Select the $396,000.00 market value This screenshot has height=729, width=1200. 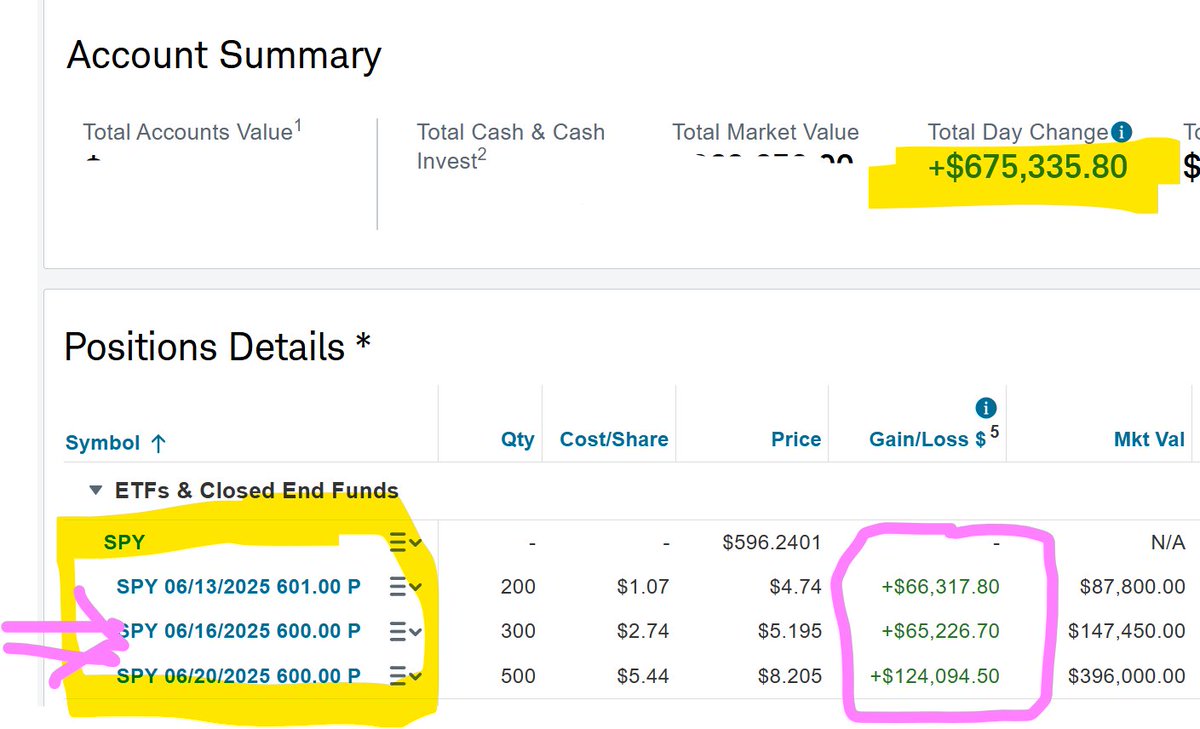(1127, 676)
